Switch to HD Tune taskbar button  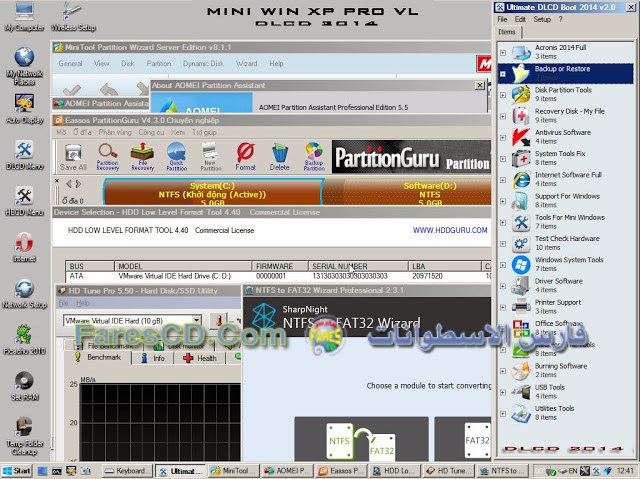pyautogui.click(x=449, y=471)
